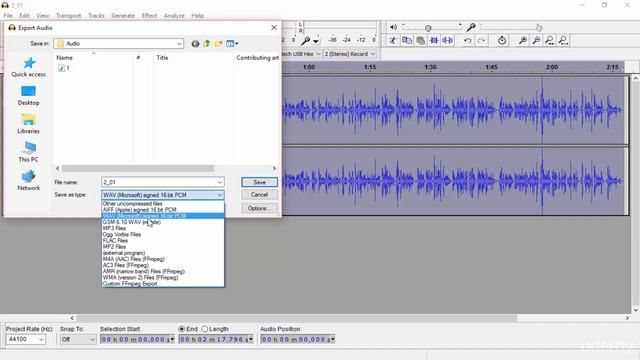
Task: Close the Export Audio dialog
Action: coord(274,27)
